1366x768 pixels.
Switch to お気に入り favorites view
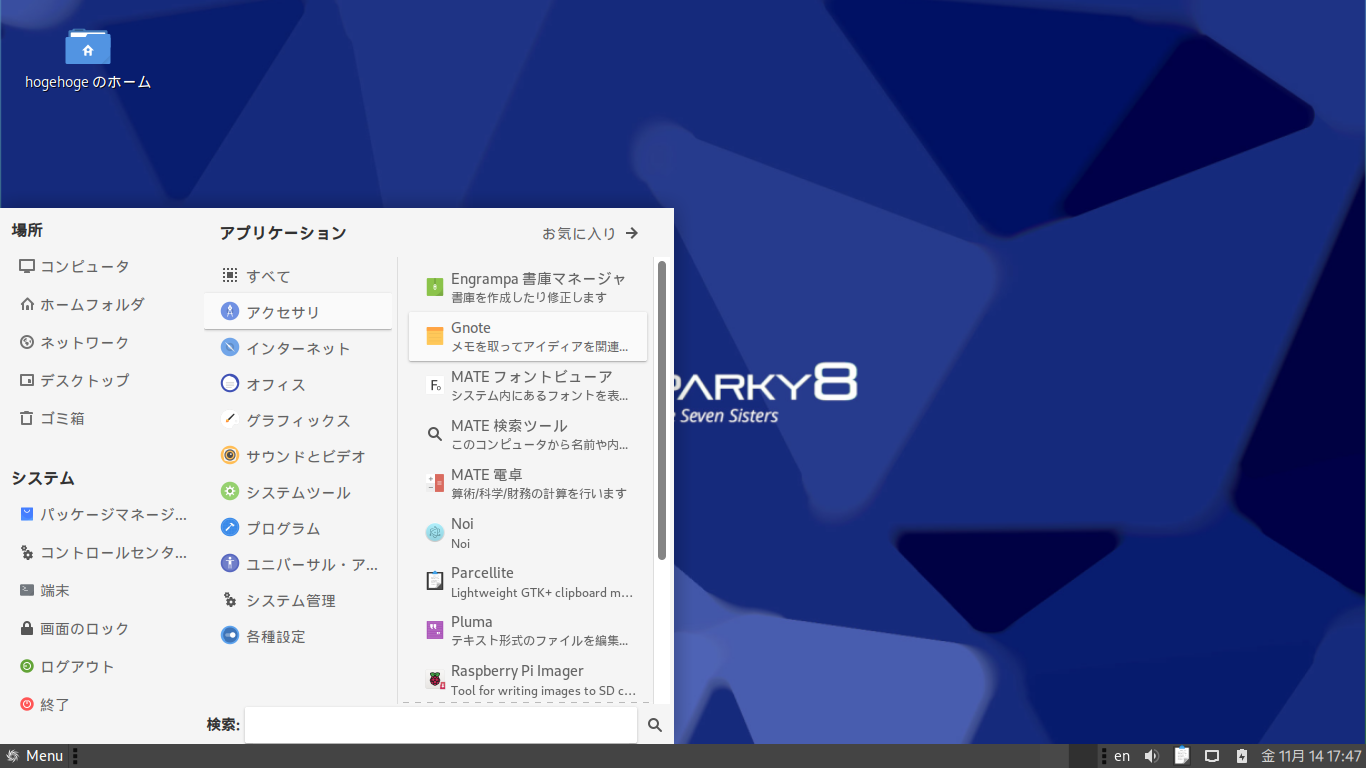590,233
